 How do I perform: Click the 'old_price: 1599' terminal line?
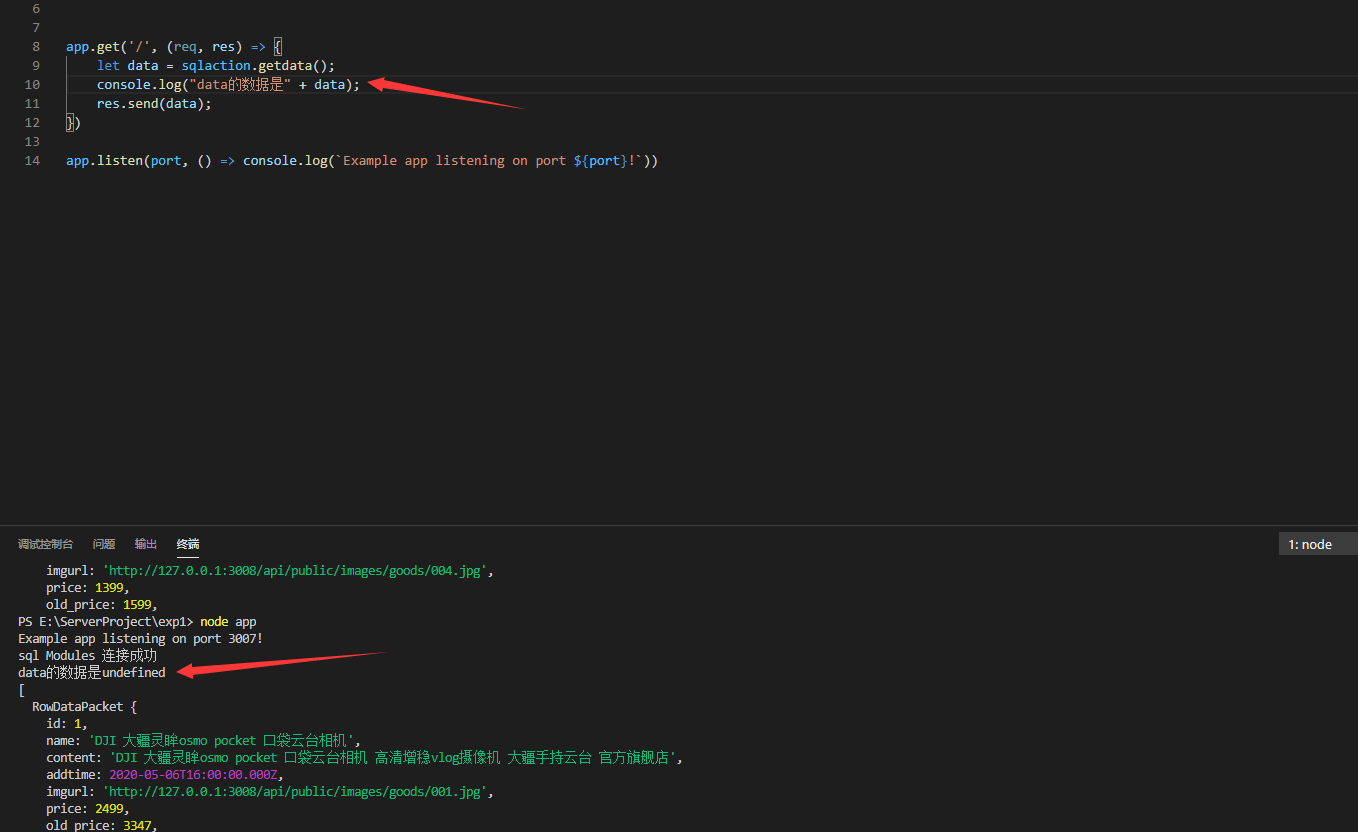[102, 605]
